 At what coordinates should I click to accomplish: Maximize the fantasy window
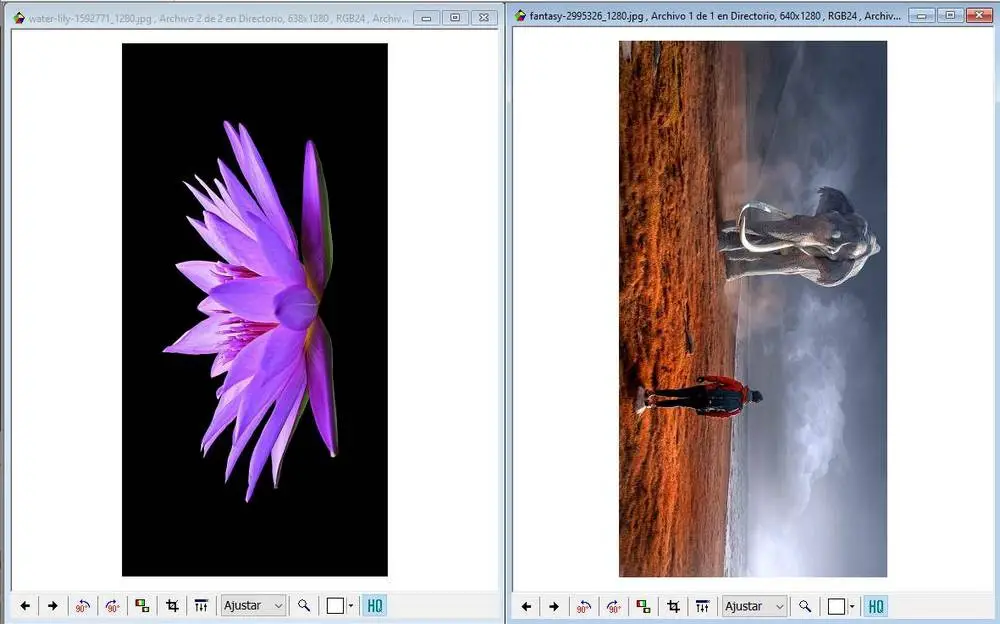950,15
